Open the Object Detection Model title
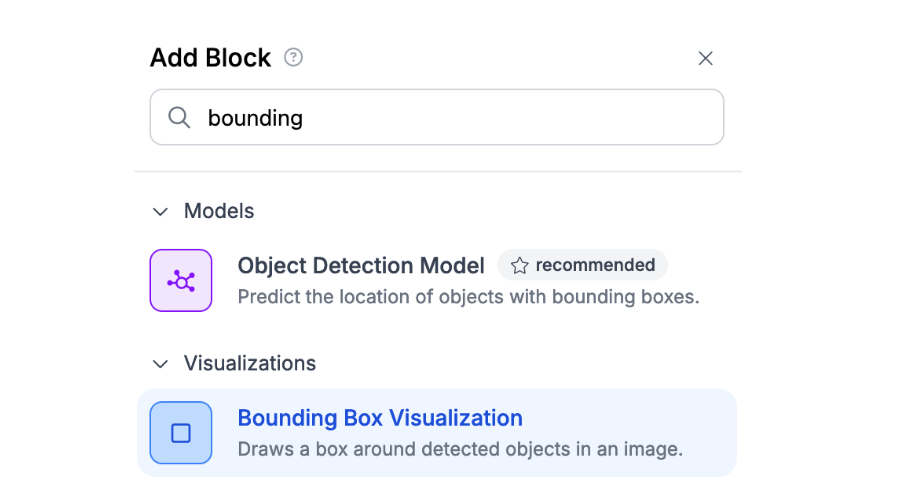 [361, 266]
